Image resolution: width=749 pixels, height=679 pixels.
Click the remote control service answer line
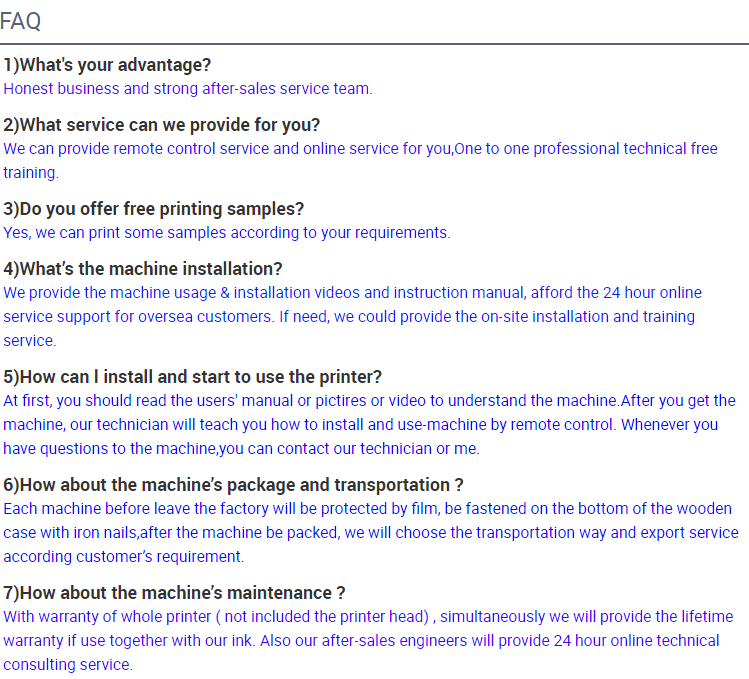point(360,149)
